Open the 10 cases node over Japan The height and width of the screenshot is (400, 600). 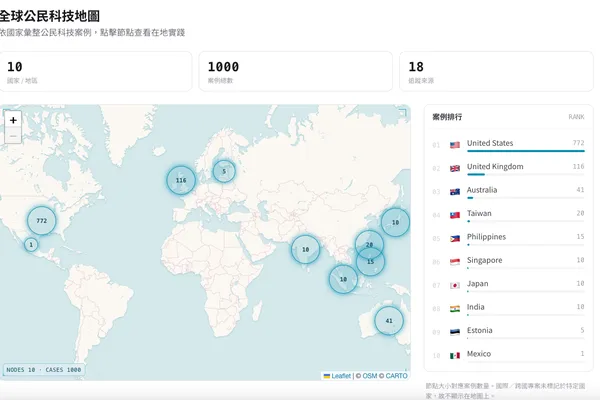395,222
